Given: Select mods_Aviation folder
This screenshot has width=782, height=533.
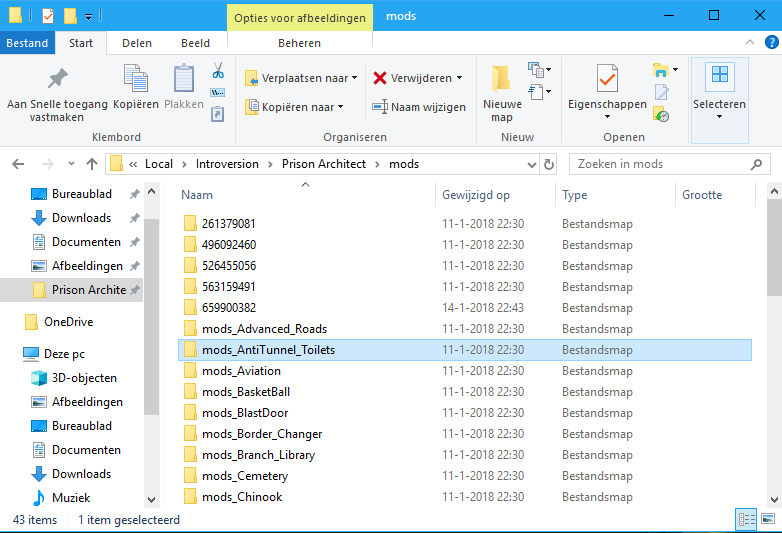Looking at the screenshot, I should tap(241, 370).
